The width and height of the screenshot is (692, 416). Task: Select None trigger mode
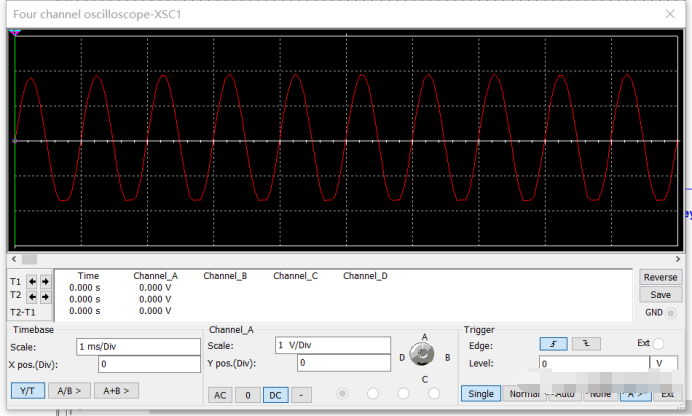(600, 394)
